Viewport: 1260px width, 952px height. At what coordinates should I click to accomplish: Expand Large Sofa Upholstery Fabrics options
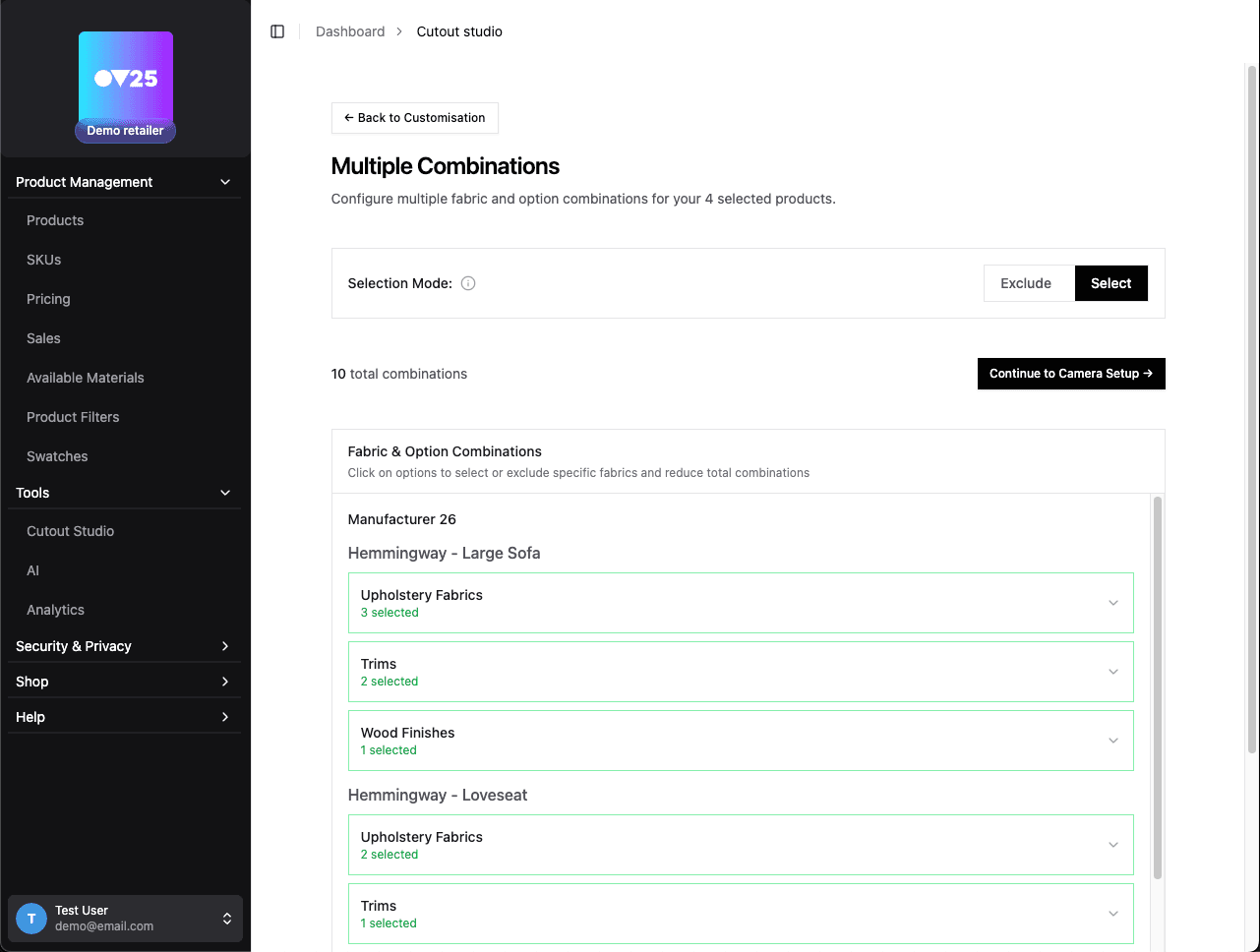[1112, 603]
